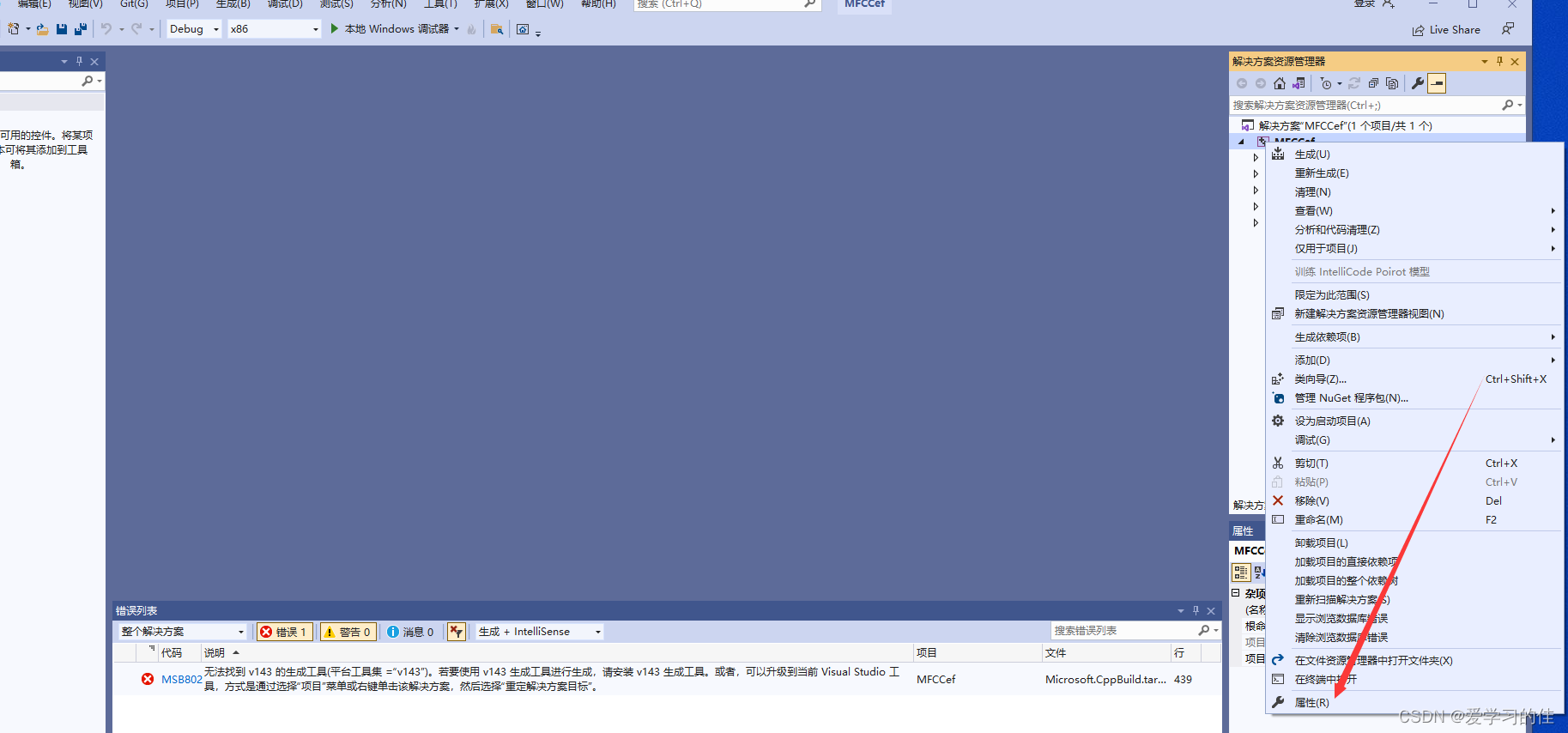Open 视图(V) menu in menu bar
The width and height of the screenshot is (1568, 733).
(85, 4)
